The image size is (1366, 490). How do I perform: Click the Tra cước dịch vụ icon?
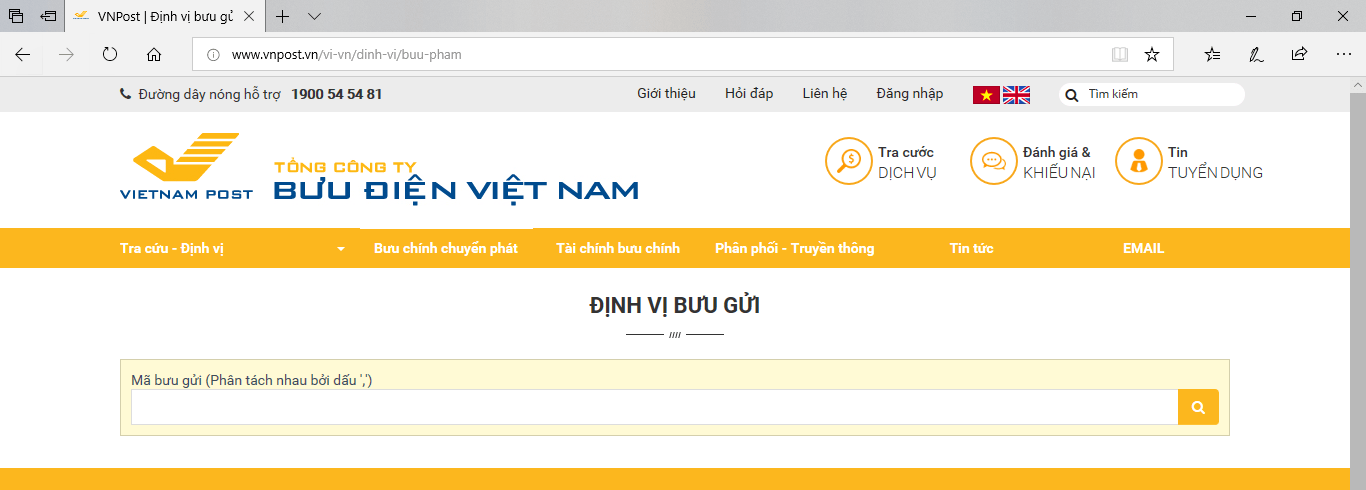point(849,161)
